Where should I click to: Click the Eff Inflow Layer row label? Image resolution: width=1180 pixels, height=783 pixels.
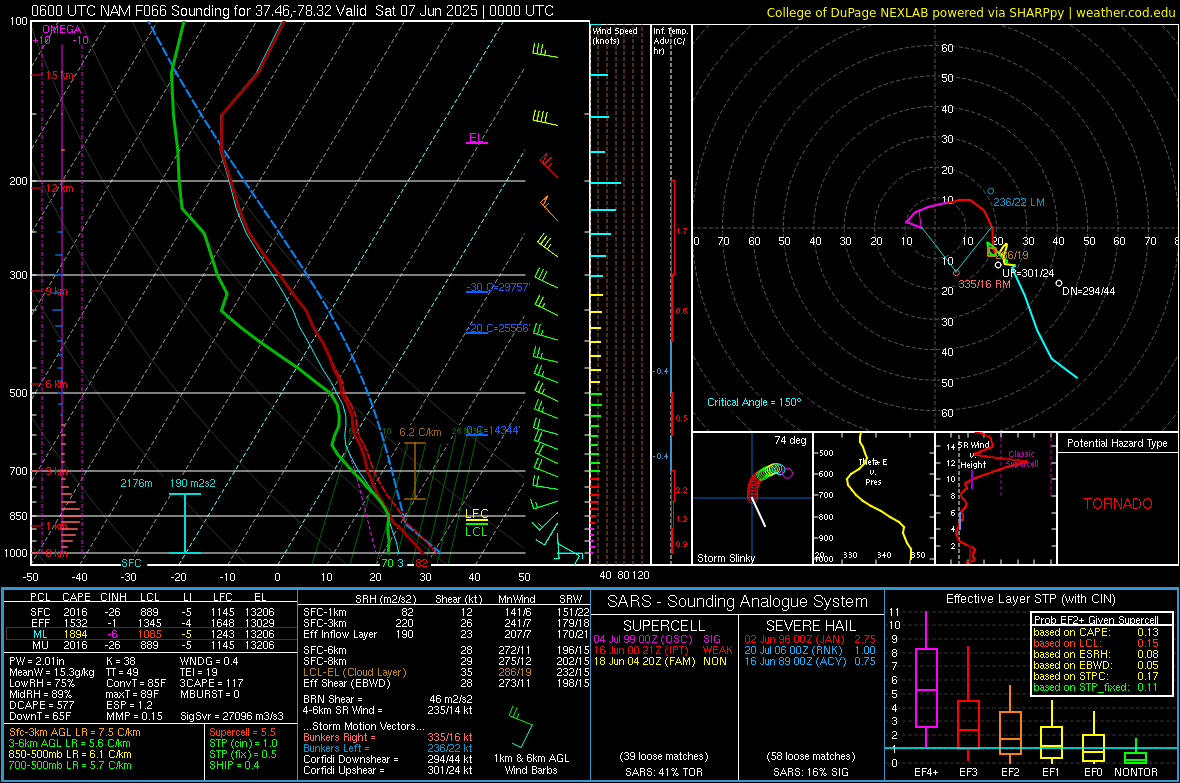[340, 634]
